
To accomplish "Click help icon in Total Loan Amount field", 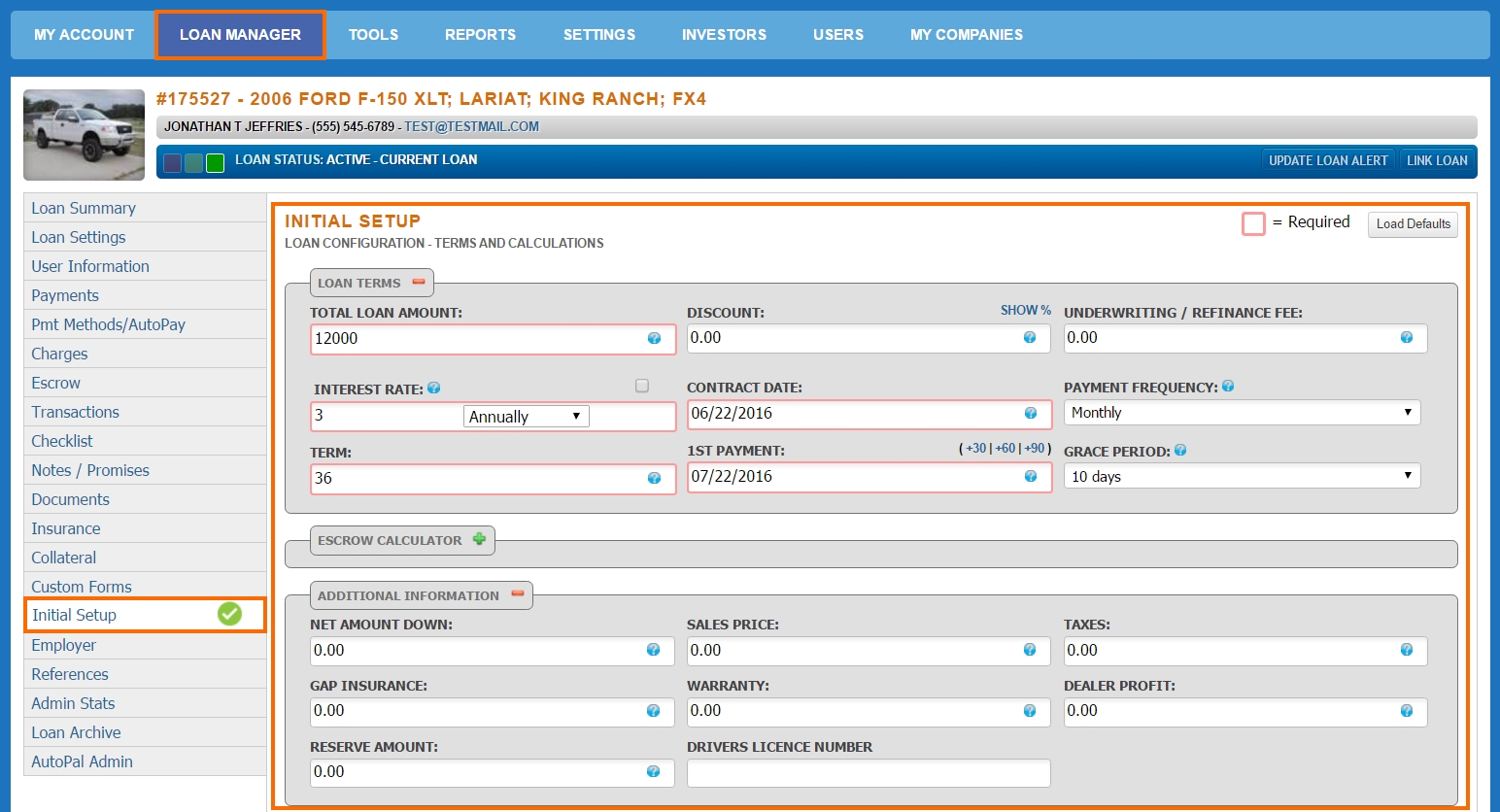I will pos(654,338).
